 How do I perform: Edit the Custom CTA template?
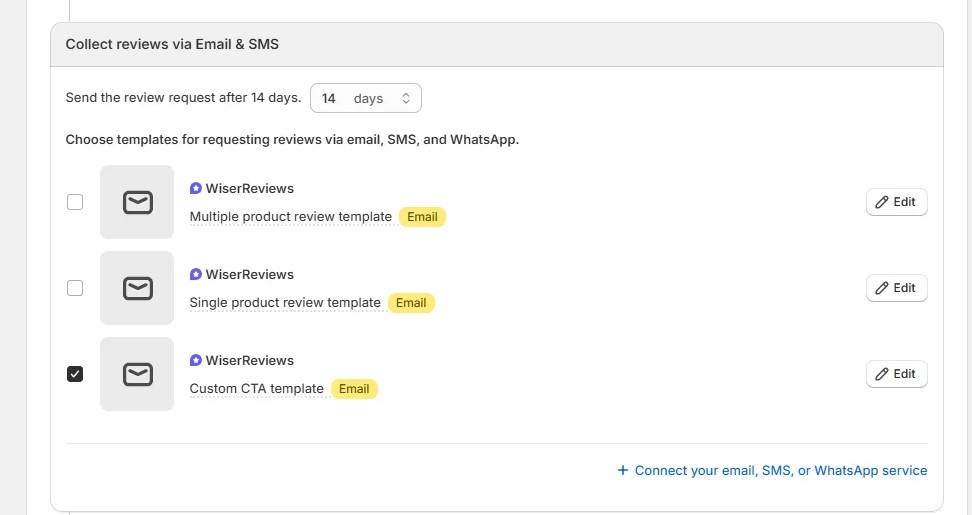click(896, 374)
